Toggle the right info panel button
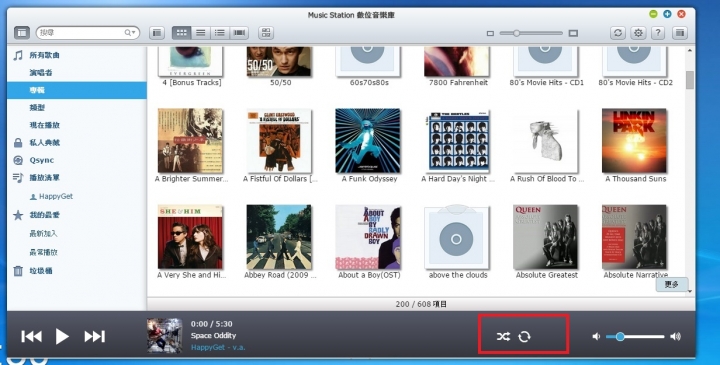This screenshot has width=720, height=365. (x=680, y=33)
